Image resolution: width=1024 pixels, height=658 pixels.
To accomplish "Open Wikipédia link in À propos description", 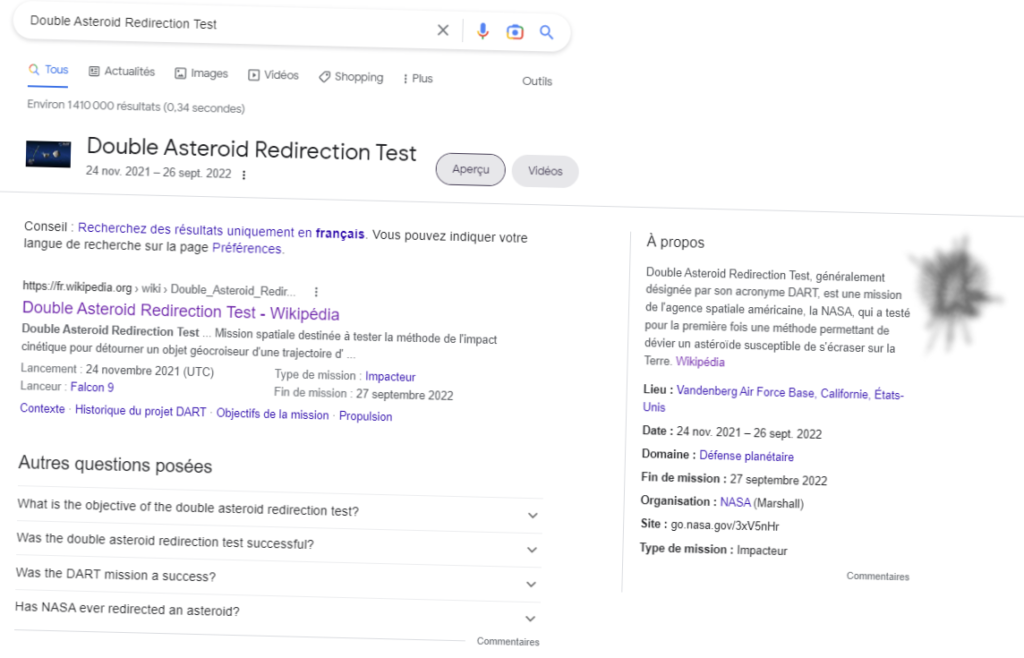I will [x=700, y=362].
